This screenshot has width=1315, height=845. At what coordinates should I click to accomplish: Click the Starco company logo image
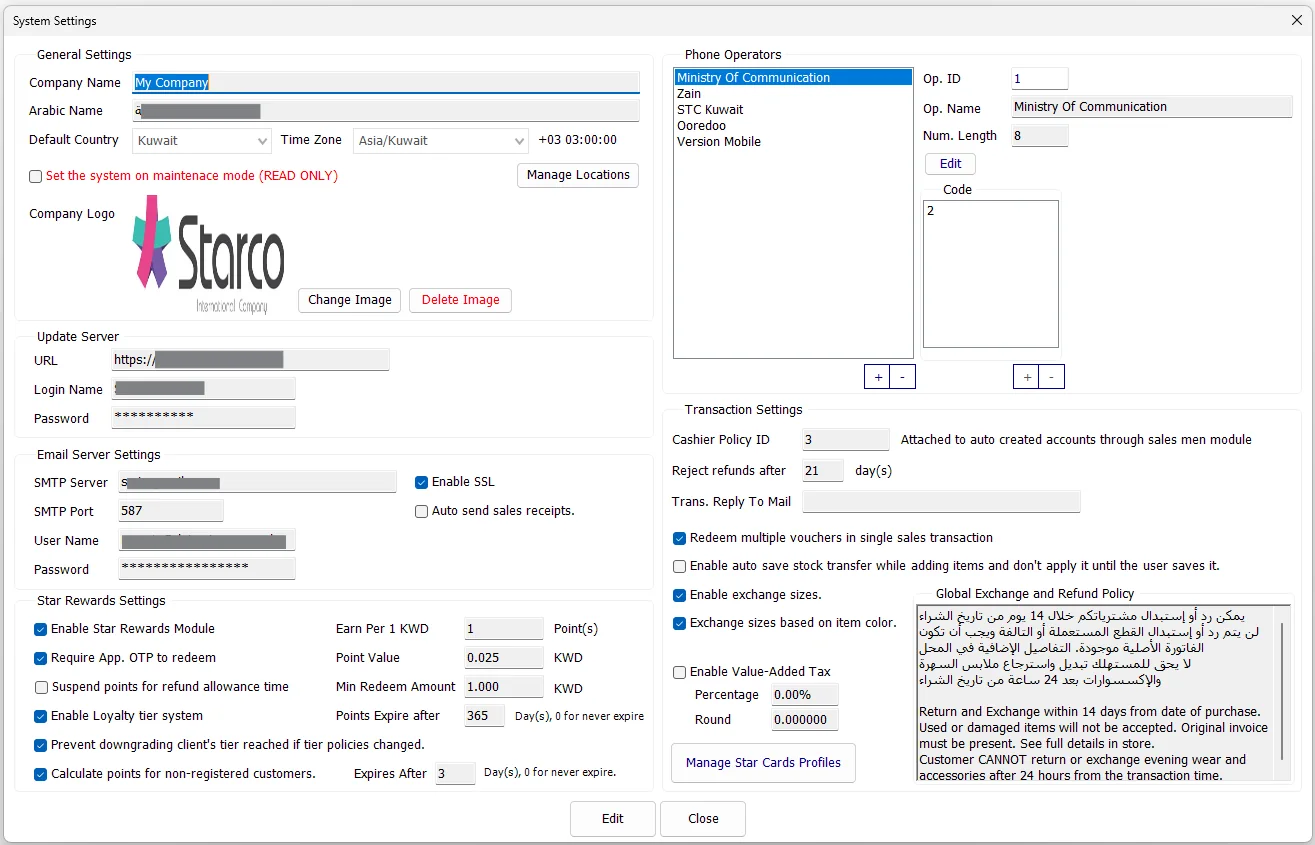(209, 256)
